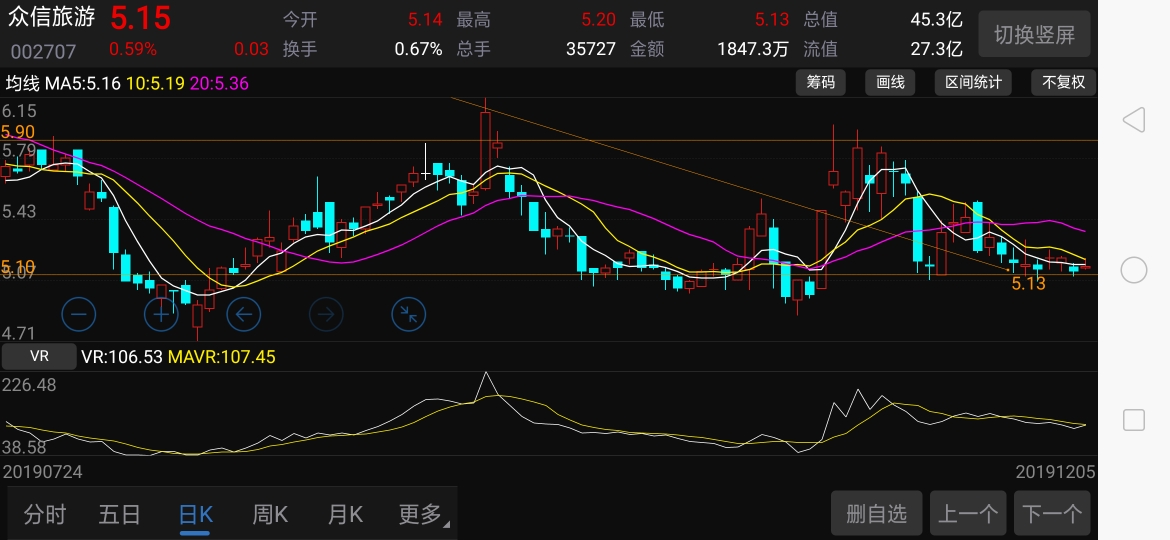The height and width of the screenshot is (540, 1170).
Task: Switch to 五日 tab
Action: click(x=119, y=515)
